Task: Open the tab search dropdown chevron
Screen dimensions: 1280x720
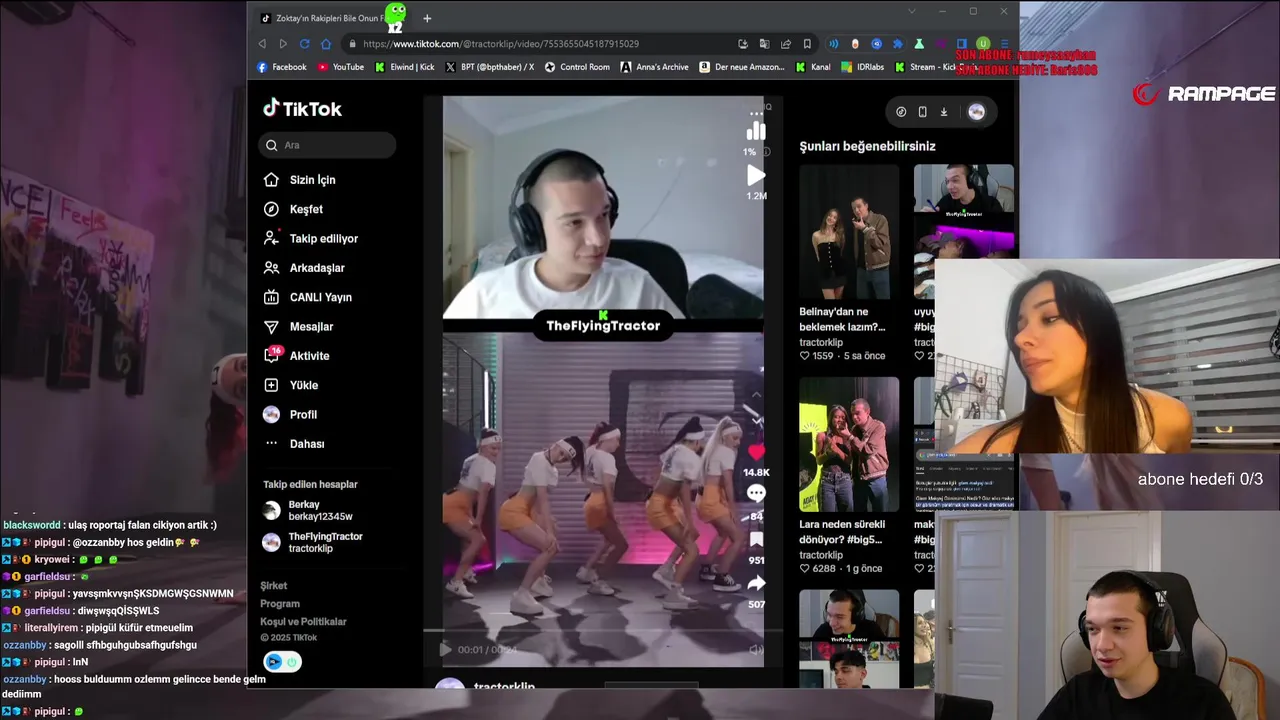Action: coord(911,11)
